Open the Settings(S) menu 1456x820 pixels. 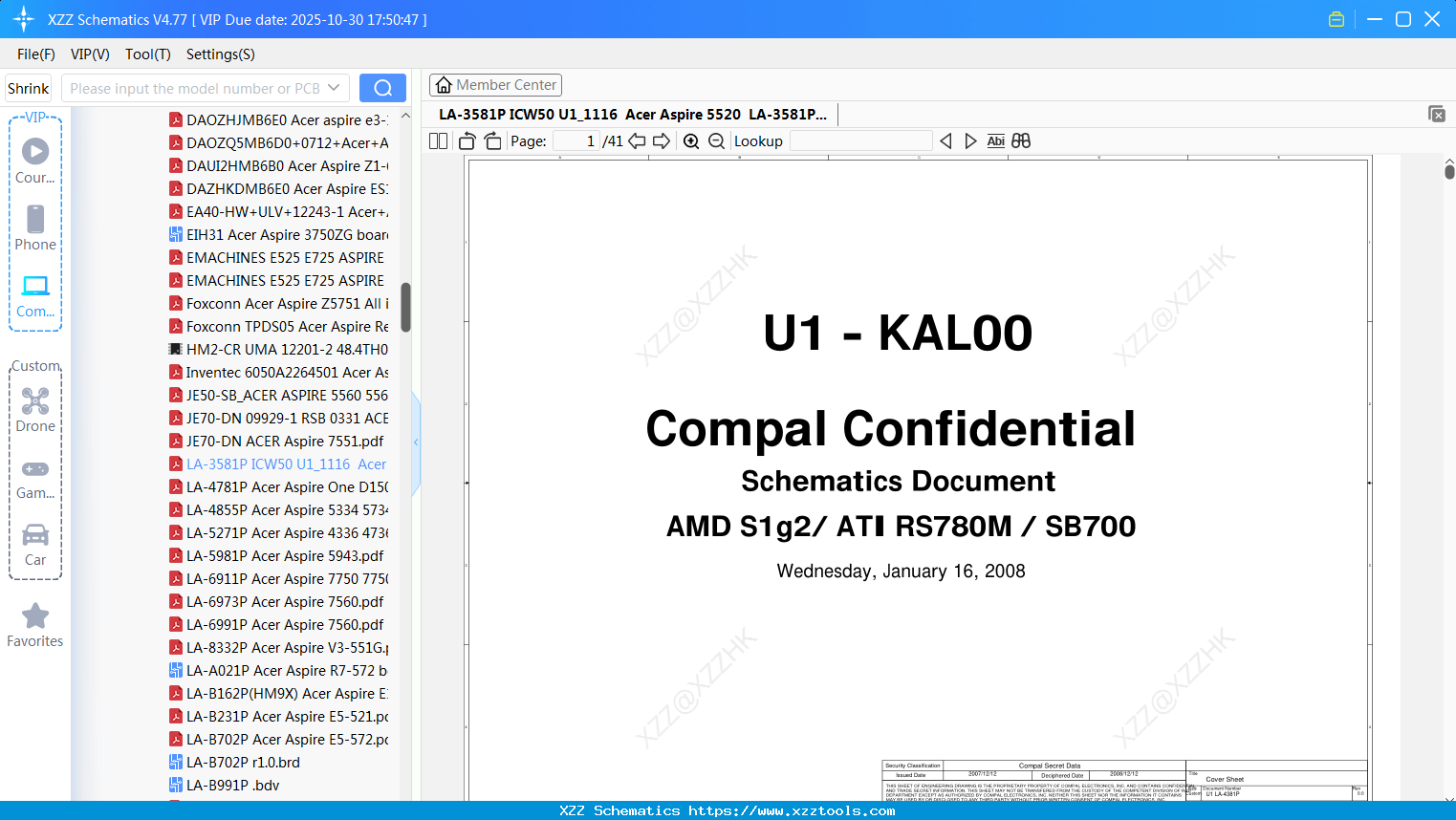click(x=221, y=54)
